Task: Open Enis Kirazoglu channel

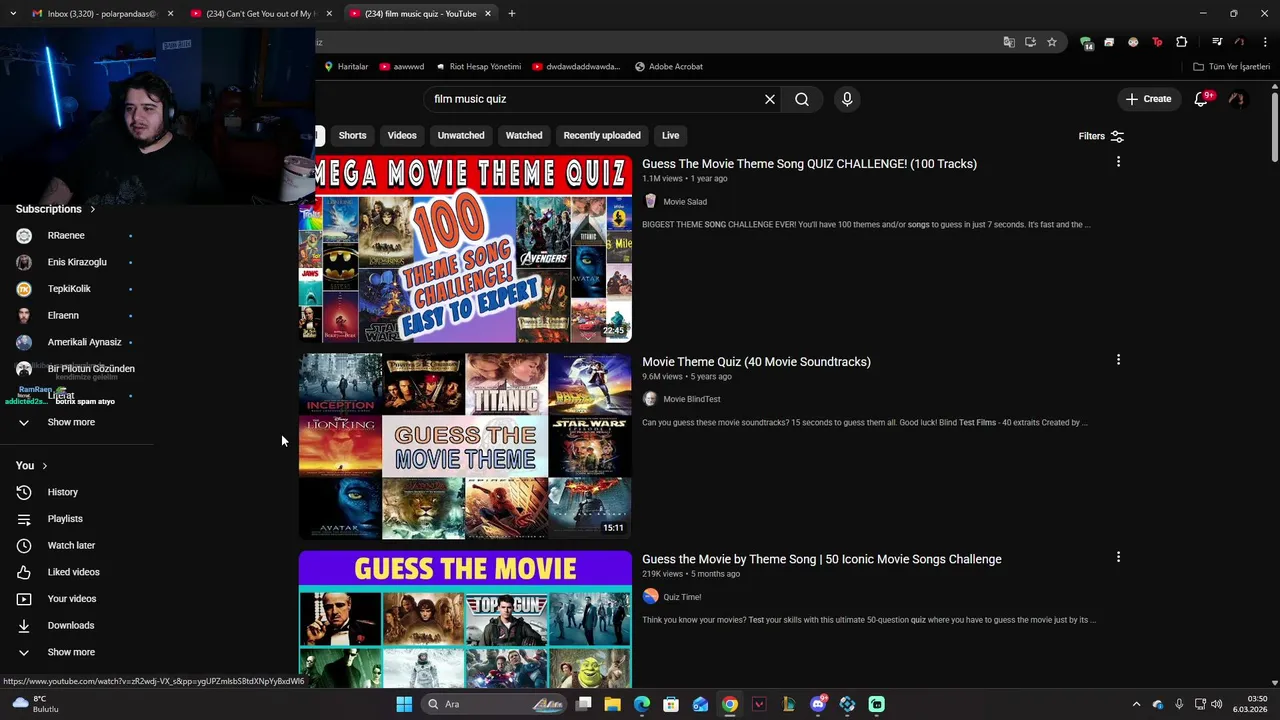Action: (x=76, y=262)
